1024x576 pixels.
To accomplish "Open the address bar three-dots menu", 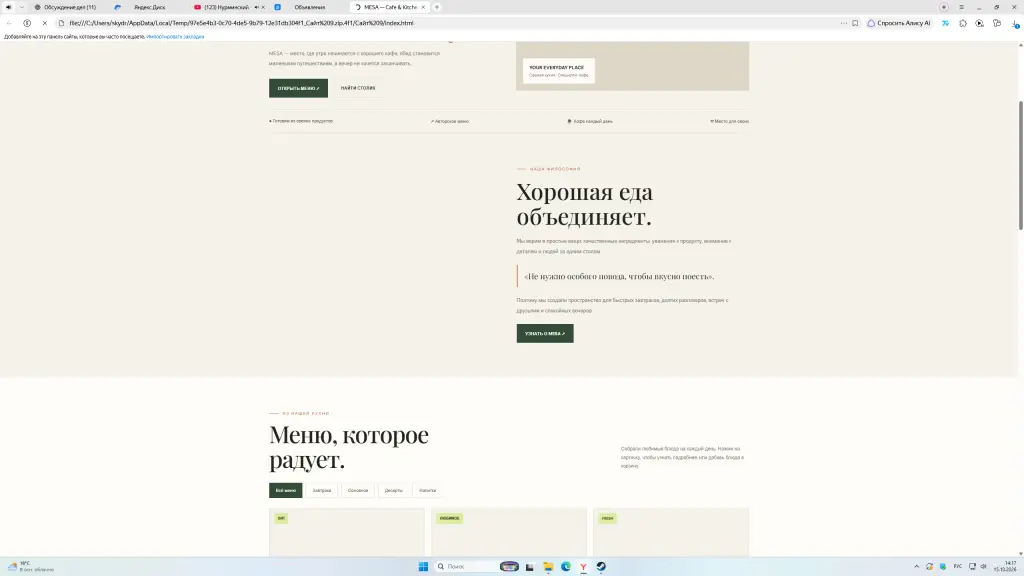I will tap(844, 23).
